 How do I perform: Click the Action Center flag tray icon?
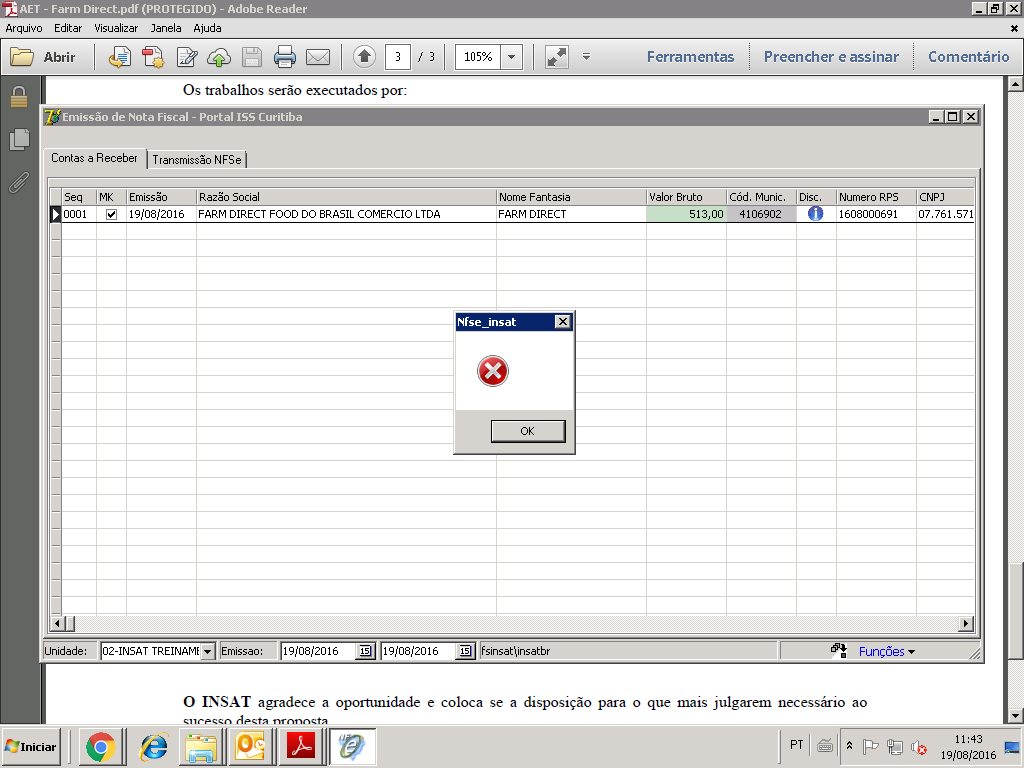871,746
